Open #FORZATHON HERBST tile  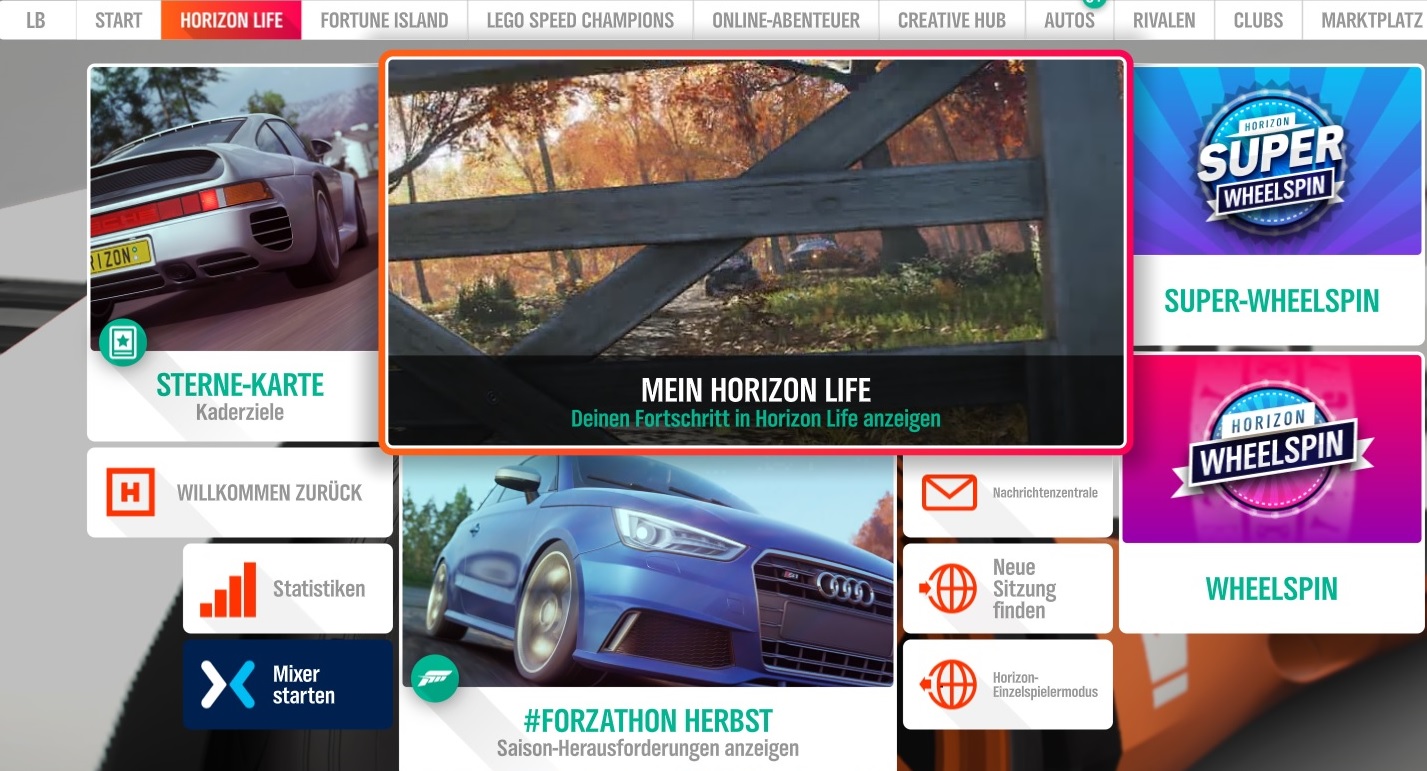pos(648,612)
